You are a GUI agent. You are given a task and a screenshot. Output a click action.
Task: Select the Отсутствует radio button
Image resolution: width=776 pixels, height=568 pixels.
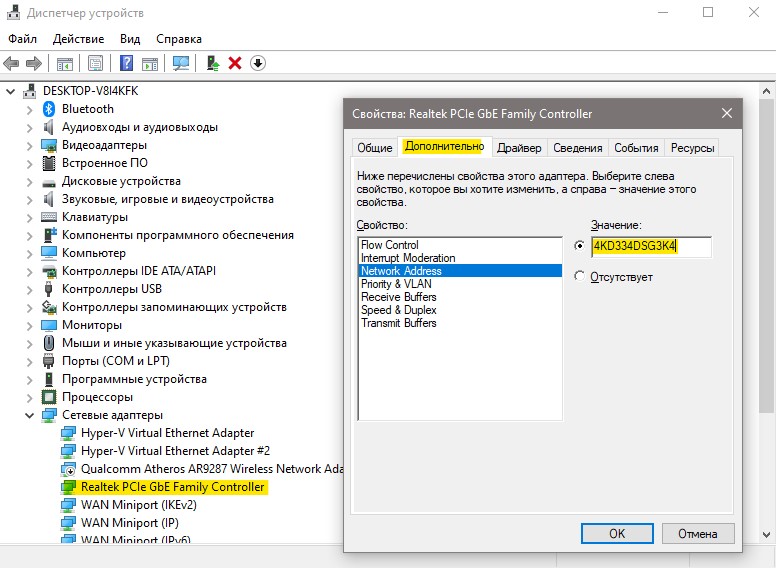pyautogui.click(x=580, y=276)
